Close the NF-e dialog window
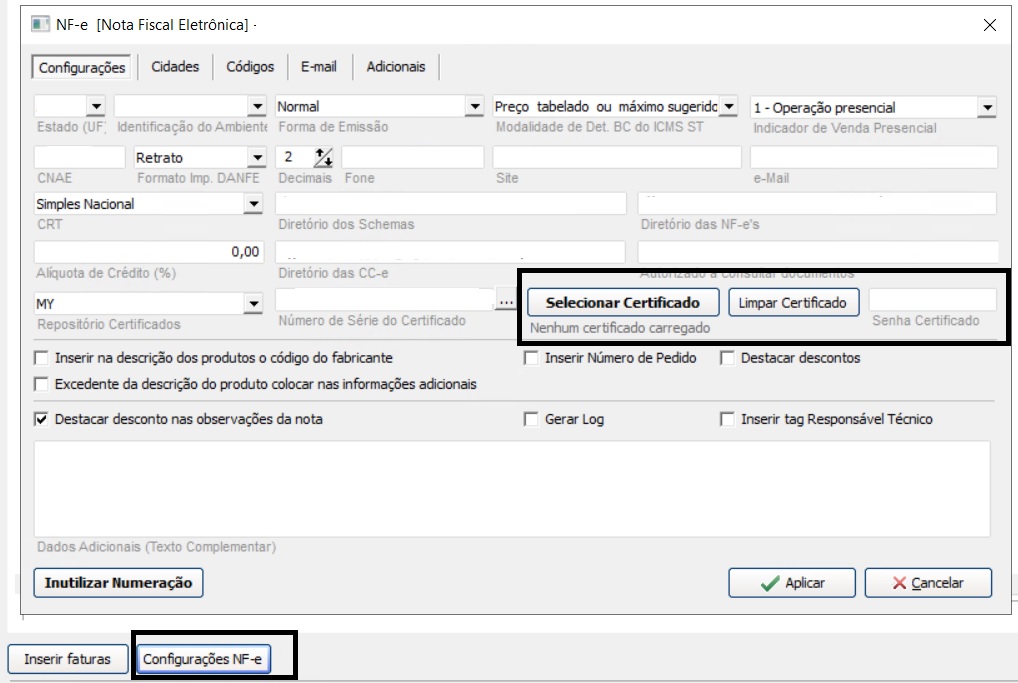Viewport: 1018px width, 683px height. pos(989,25)
